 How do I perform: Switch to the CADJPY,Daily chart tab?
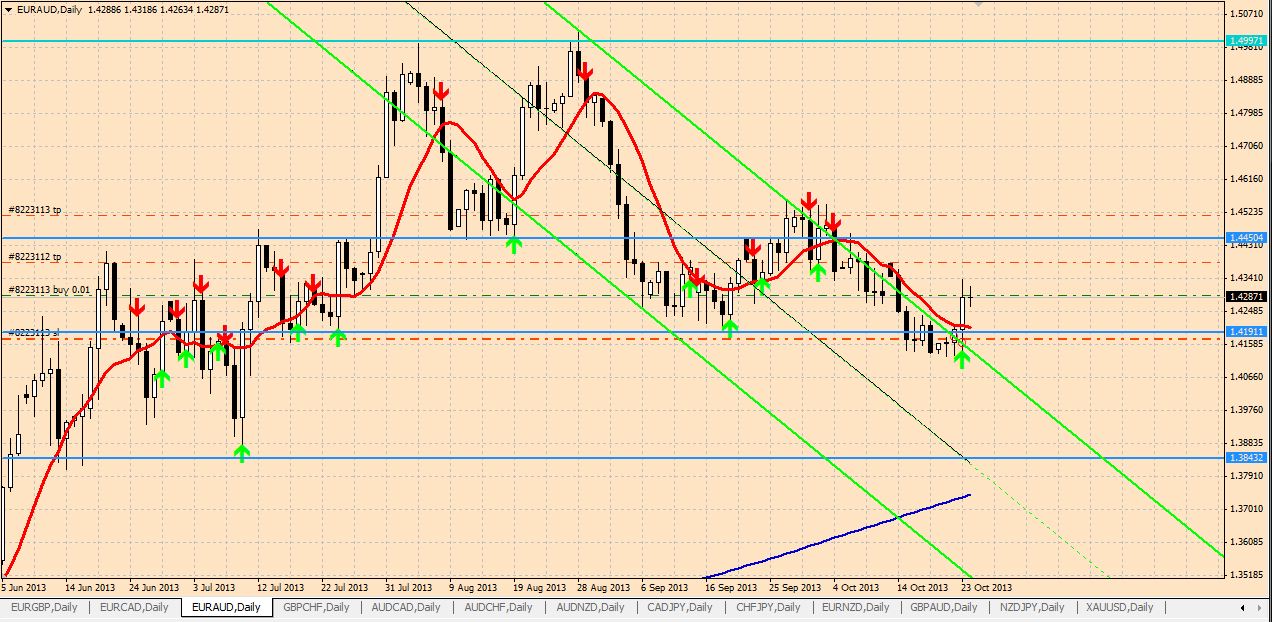click(x=681, y=607)
